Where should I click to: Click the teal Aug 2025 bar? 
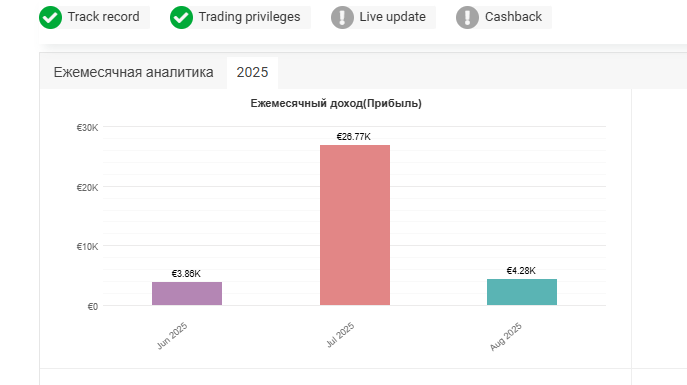pyautogui.click(x=522, y=292)
